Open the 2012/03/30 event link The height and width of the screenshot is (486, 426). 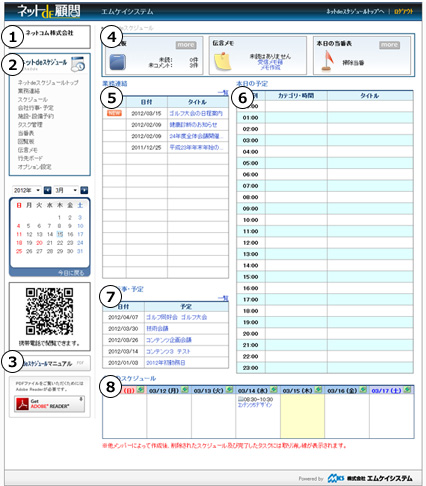click(x=157, y=328)
